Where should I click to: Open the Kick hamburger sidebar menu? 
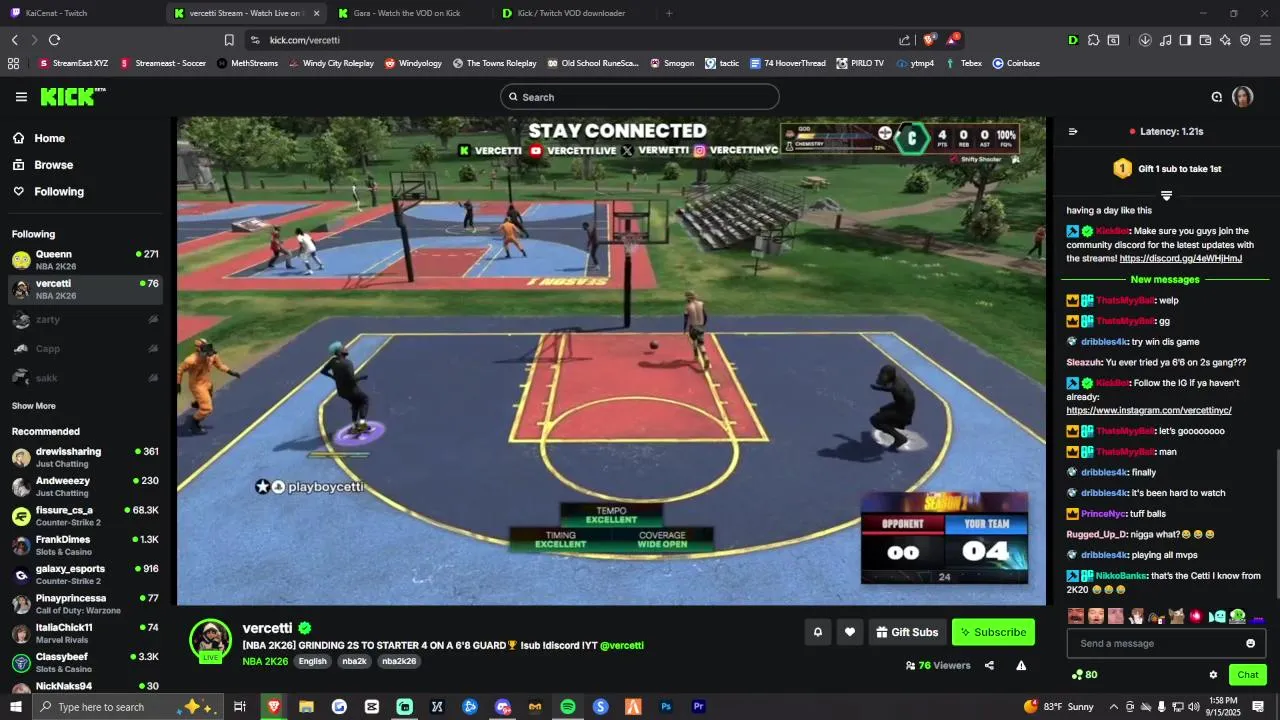coord(21,97)
